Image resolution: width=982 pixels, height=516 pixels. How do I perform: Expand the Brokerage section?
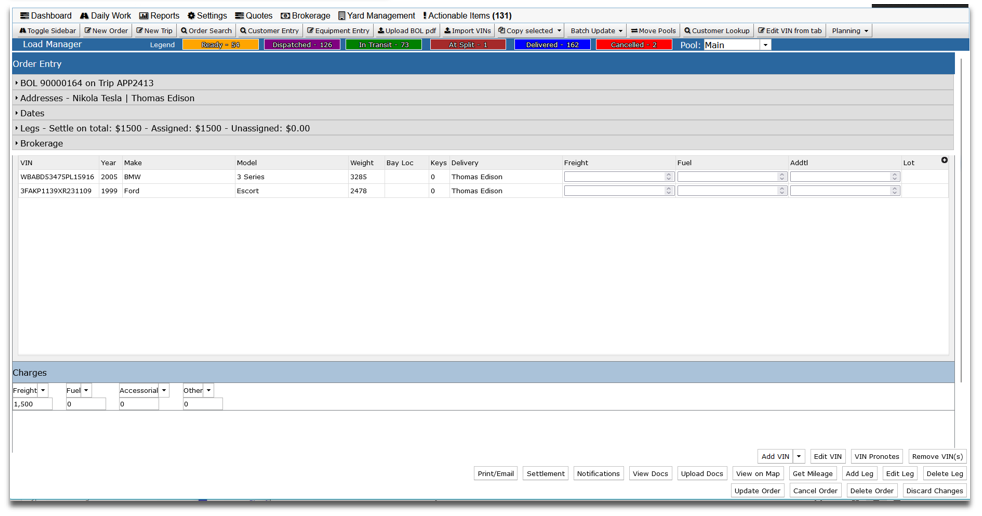coord(483,143)
